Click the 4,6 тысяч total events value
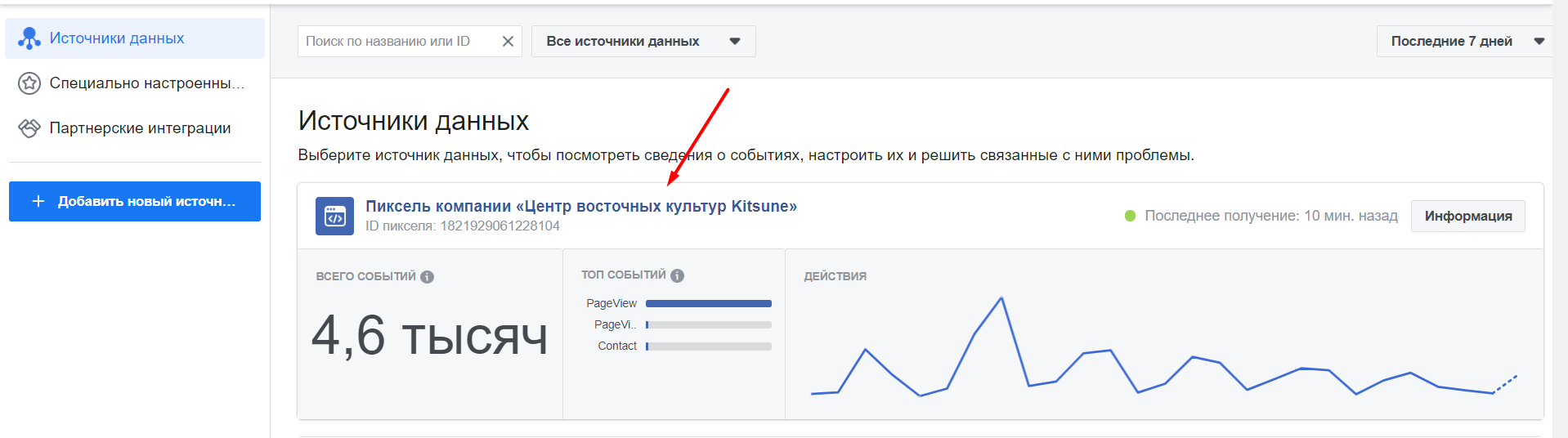Image resolution: width=1568 pixels, height=438 pixels. 430,335
